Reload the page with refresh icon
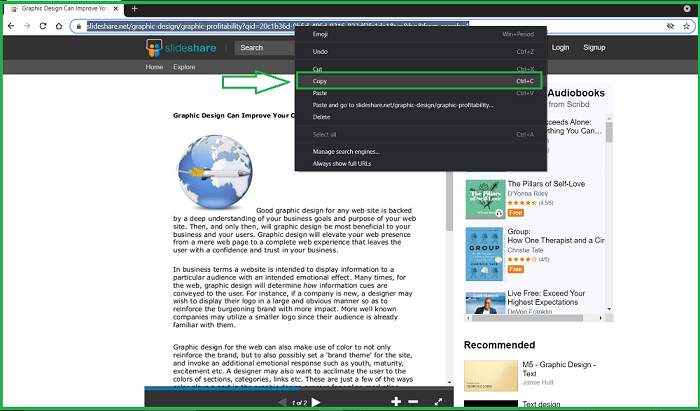The height and width of the screenshot is (411, 700). pyautogui.click(x=43, y=26)
